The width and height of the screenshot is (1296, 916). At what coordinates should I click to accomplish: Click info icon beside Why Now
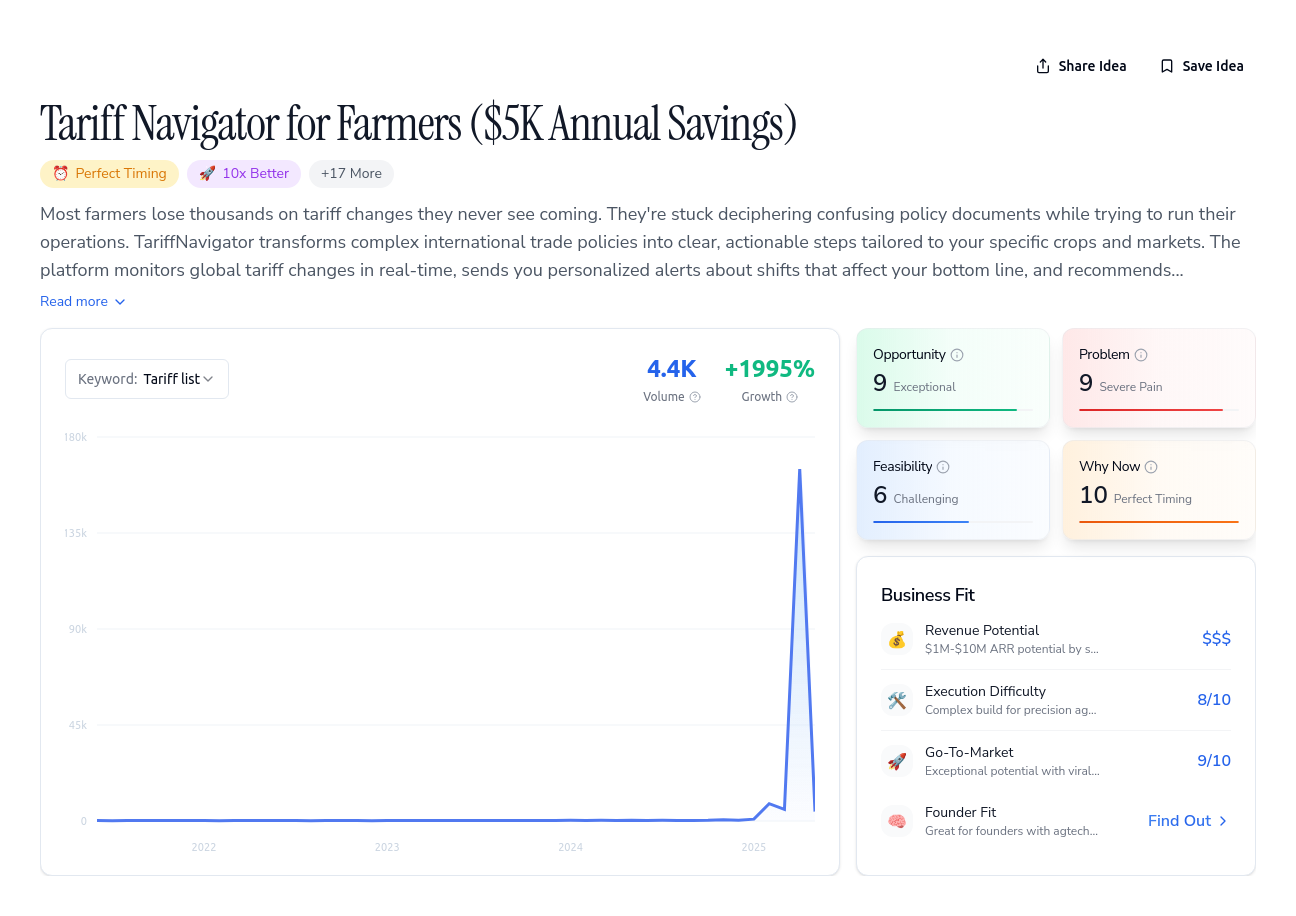pyautogui.click(x=1151, y=467)
